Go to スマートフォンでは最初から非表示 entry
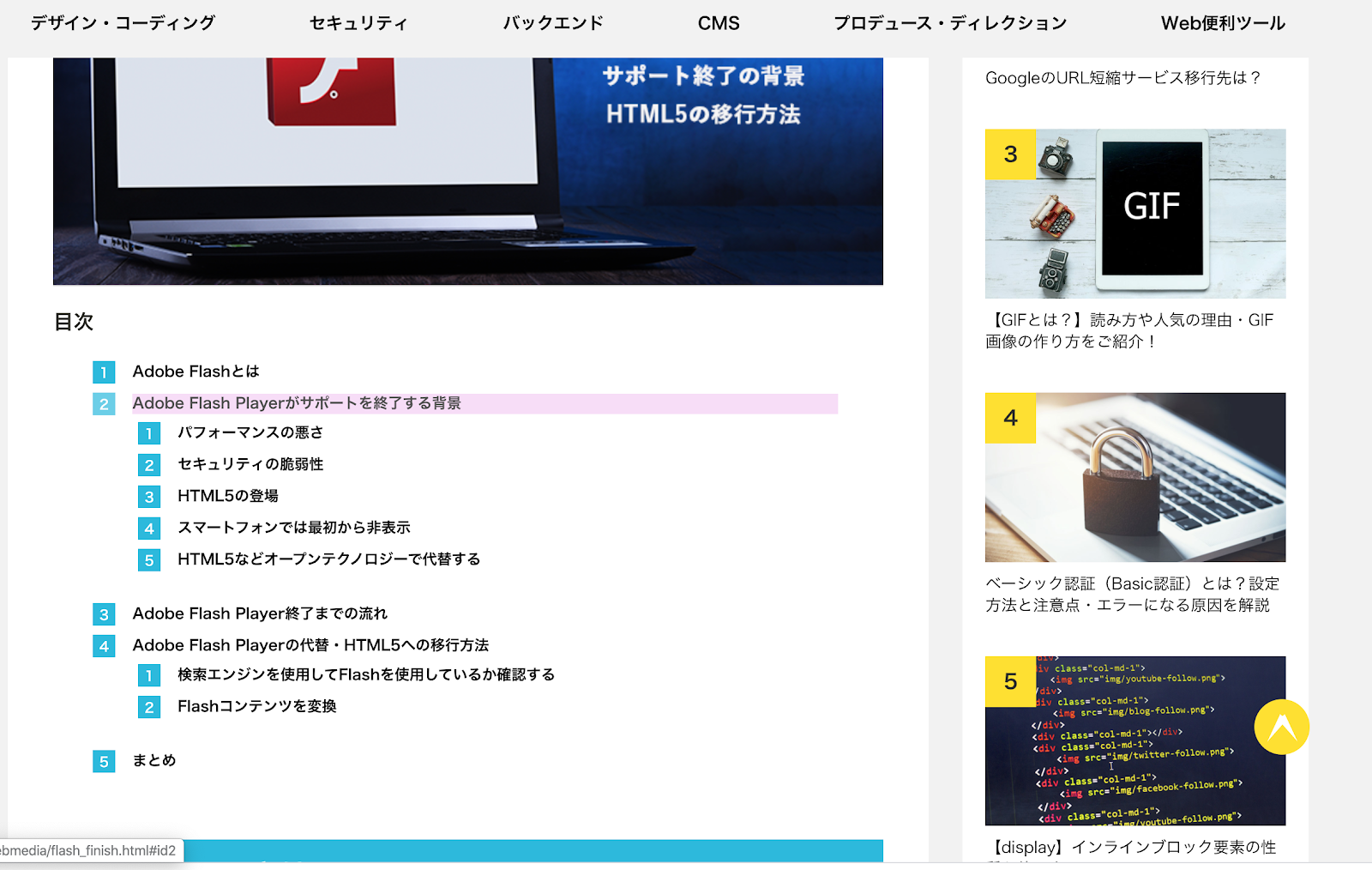Screen dimensions: 1372x870 click(294, 528)
